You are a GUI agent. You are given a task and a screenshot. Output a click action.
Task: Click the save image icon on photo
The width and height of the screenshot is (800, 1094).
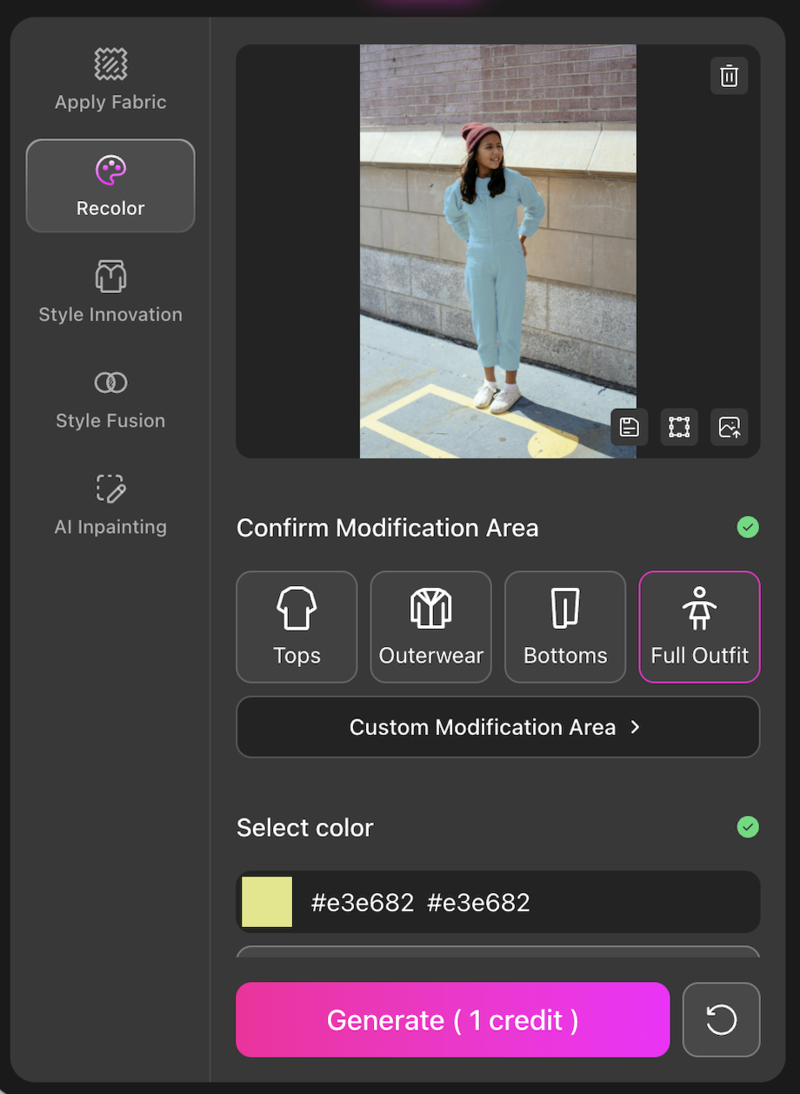coord(629,427)
